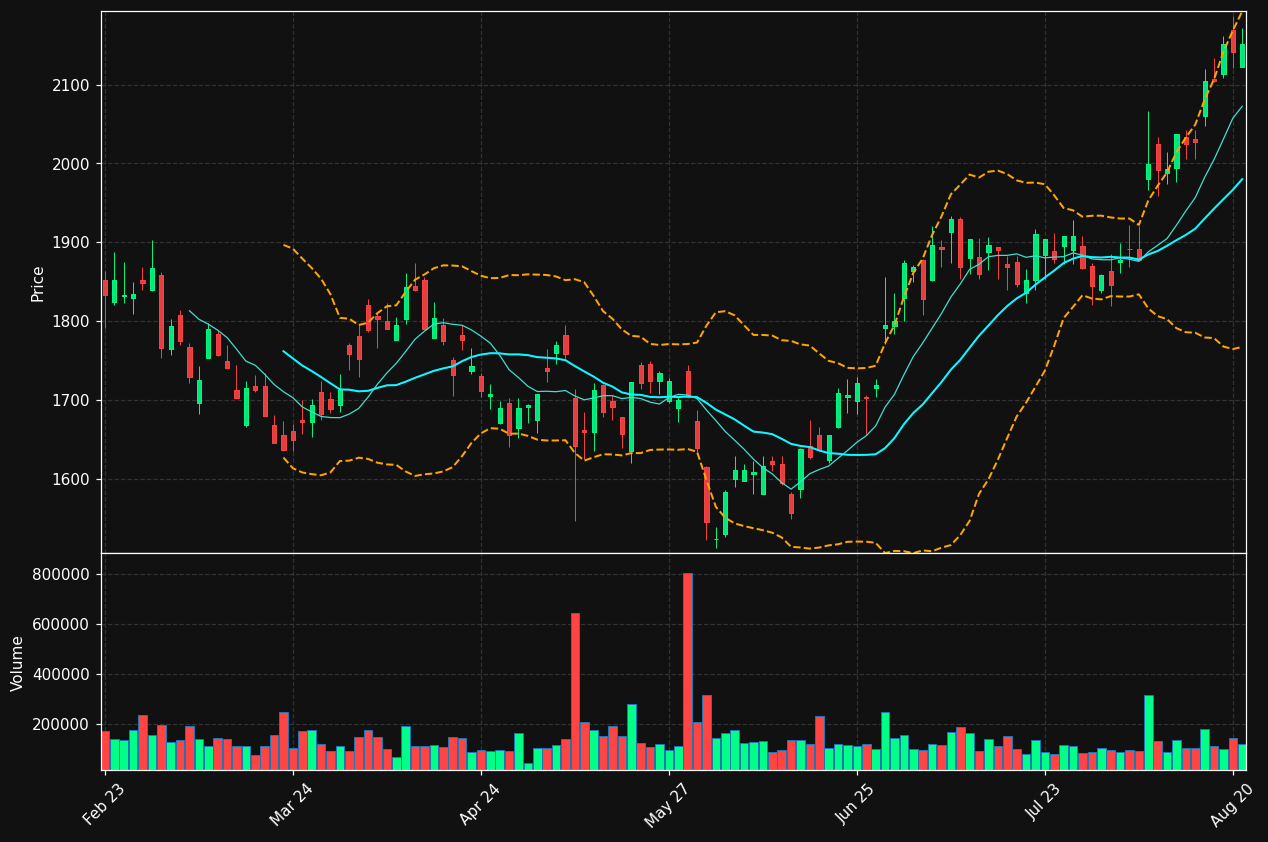Click the red volume bar reaching about 640000
The height and width of the screenshot is (842, 1268).
575,691
